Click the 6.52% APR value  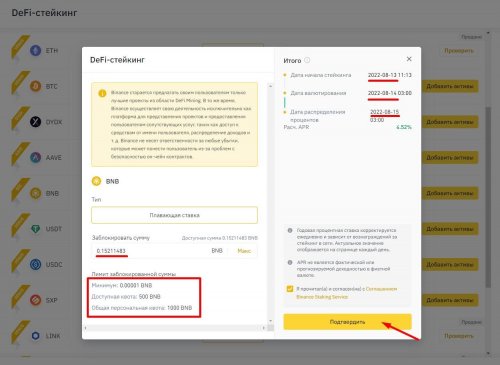pos(404,127)
